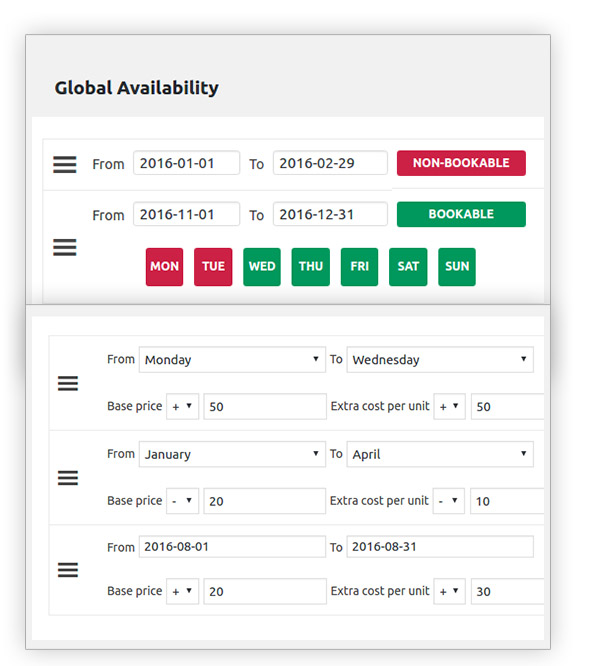The width and height of the screenshot is (600, 666).
Task: Click the To date field 2016-12-31
Action: (x=330, y=214)
